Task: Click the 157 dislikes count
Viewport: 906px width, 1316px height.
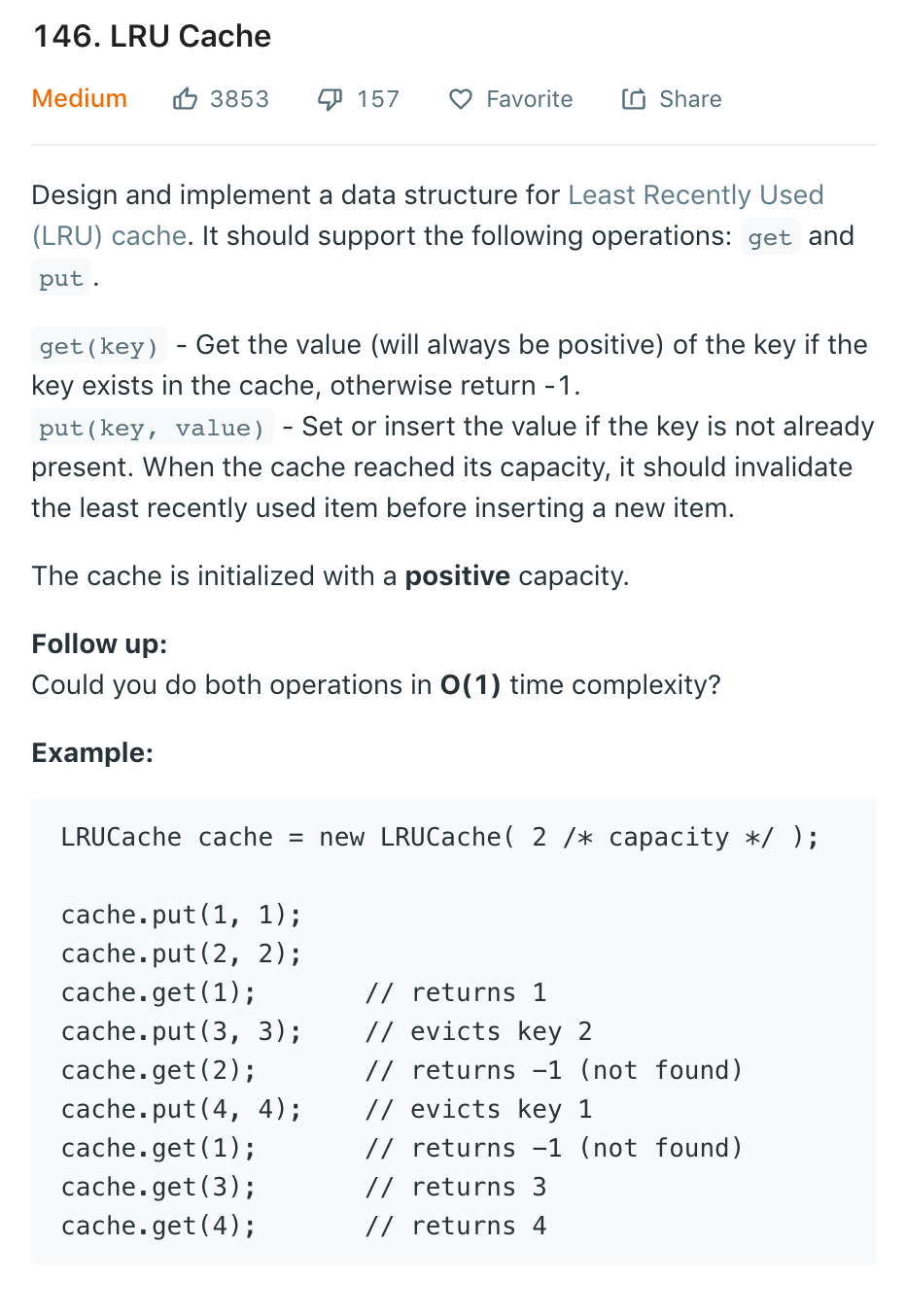Action: [x=378, y=99]
